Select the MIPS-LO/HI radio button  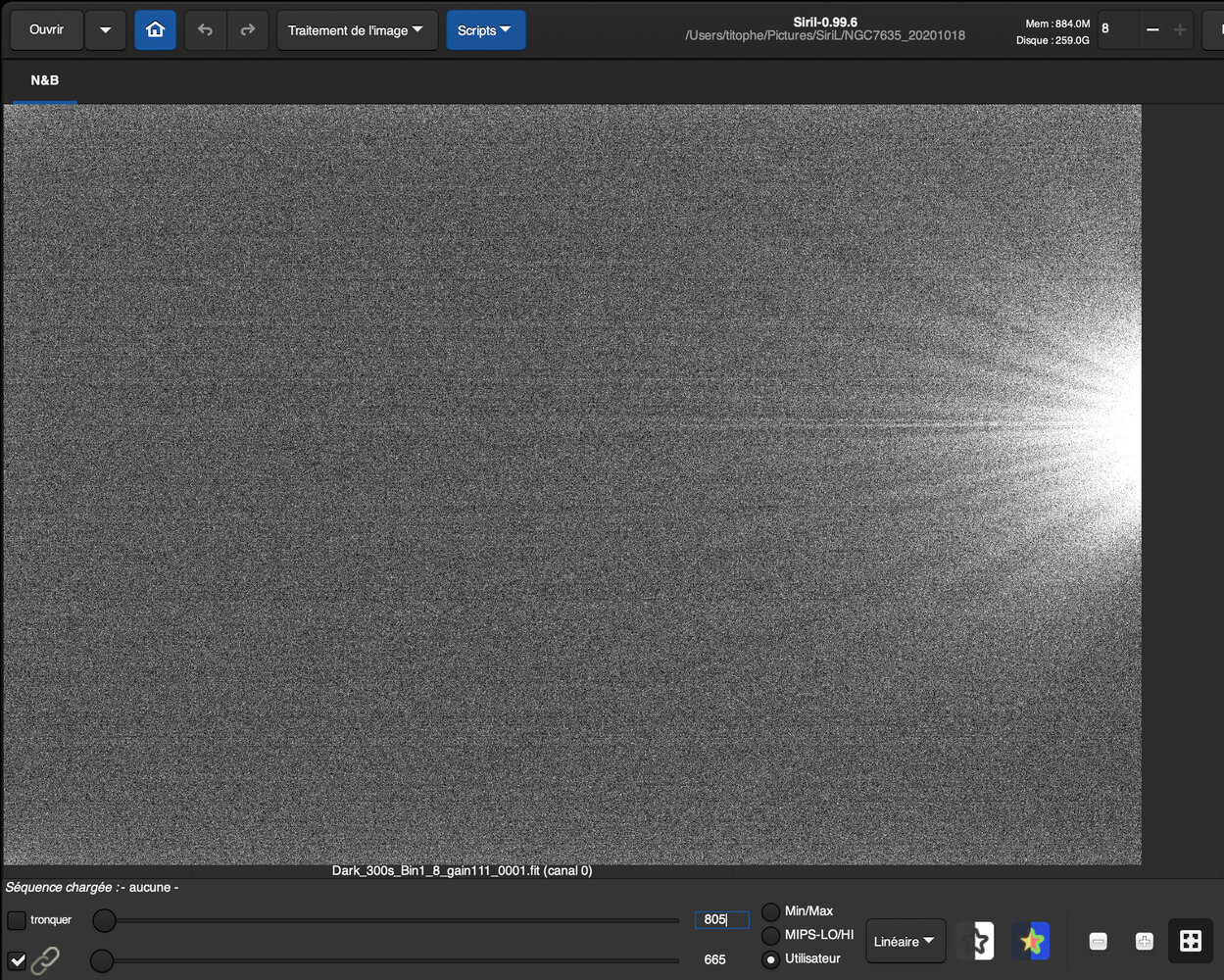(x=771, y=935)
